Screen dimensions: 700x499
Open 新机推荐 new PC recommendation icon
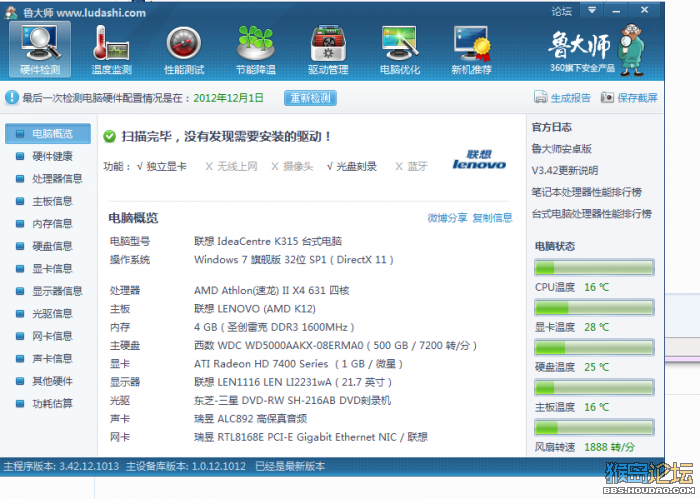pos(471,50)
